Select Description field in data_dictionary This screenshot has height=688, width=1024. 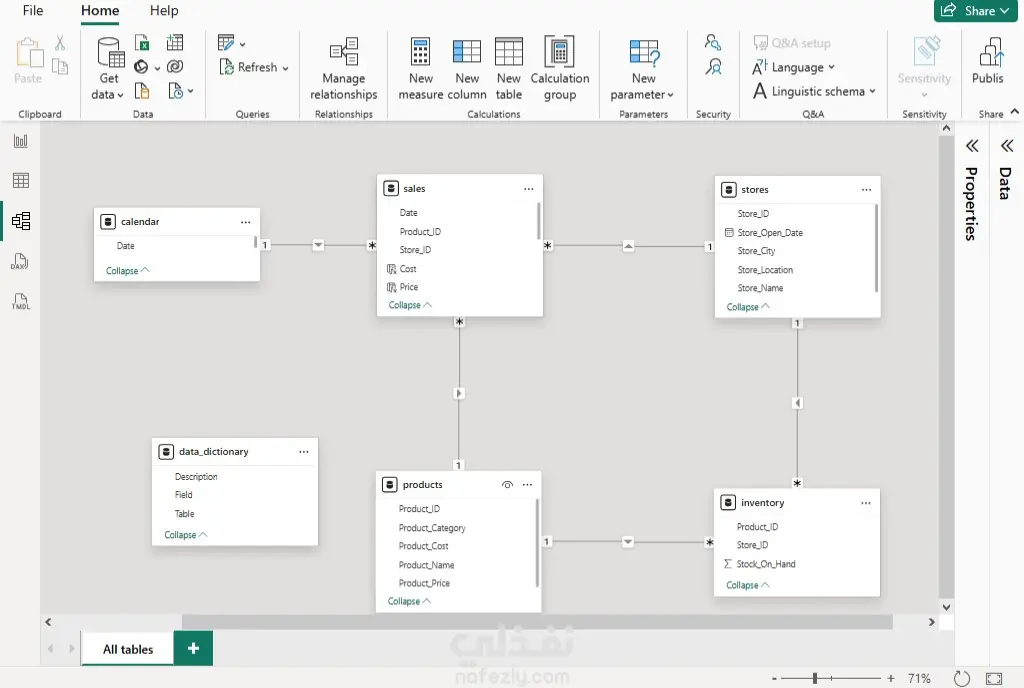pos(196,477)
